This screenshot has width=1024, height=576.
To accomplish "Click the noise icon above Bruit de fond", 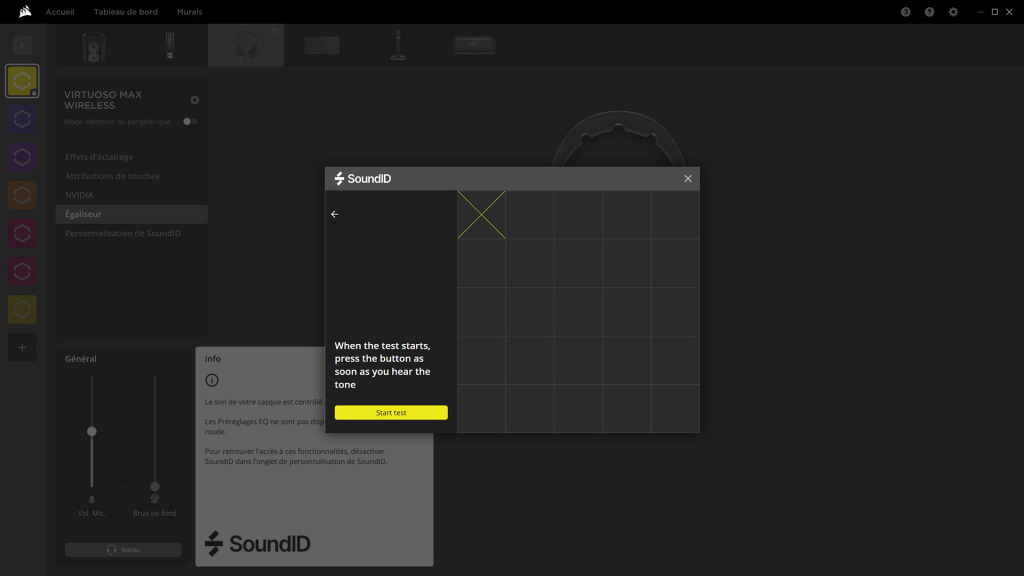I will click(x=155, y=499).
